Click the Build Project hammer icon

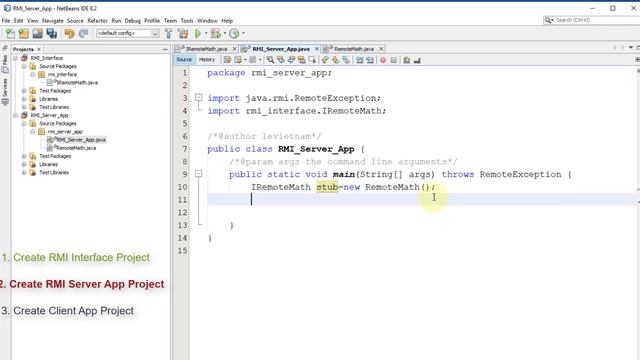pos(168,33)
